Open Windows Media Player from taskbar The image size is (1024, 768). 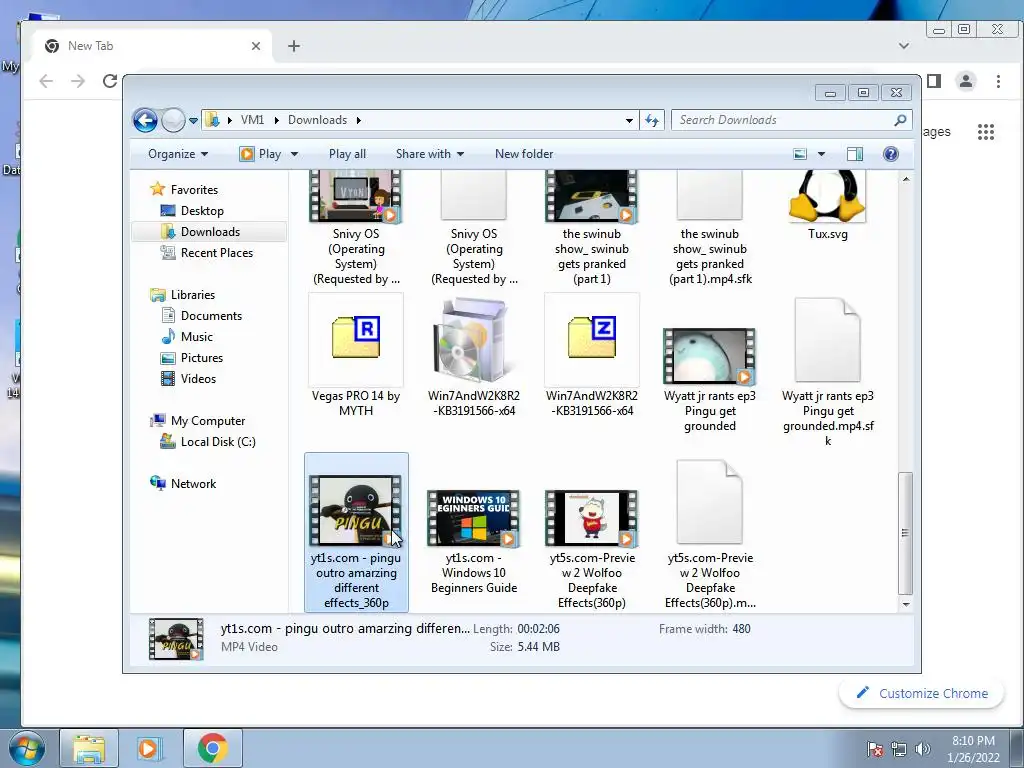click(x=148, y=748)
